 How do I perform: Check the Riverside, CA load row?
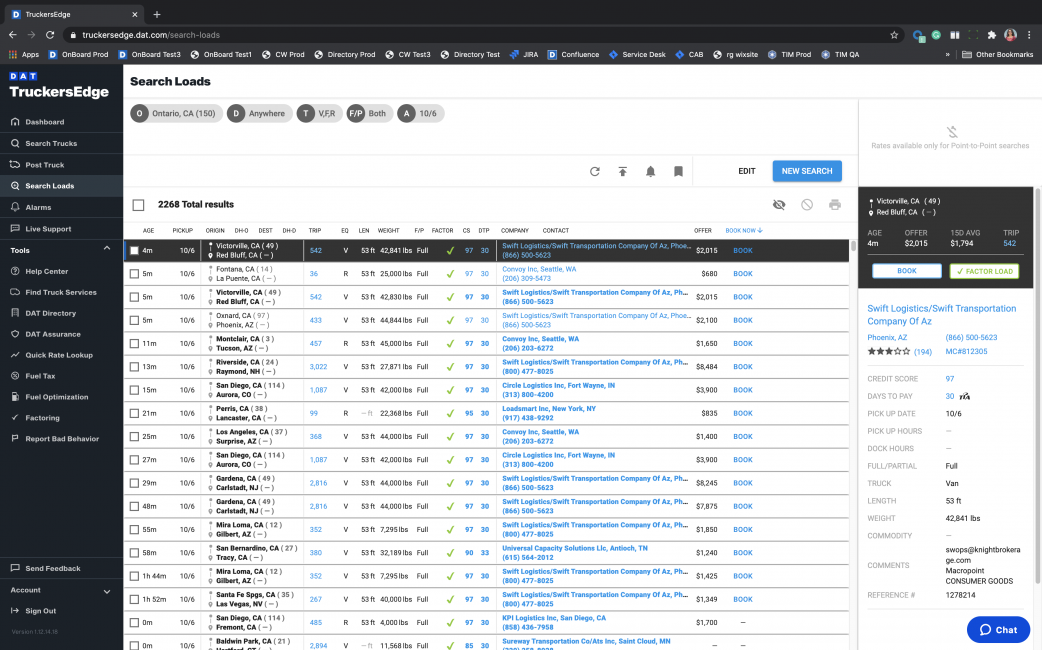click(134, 367)
